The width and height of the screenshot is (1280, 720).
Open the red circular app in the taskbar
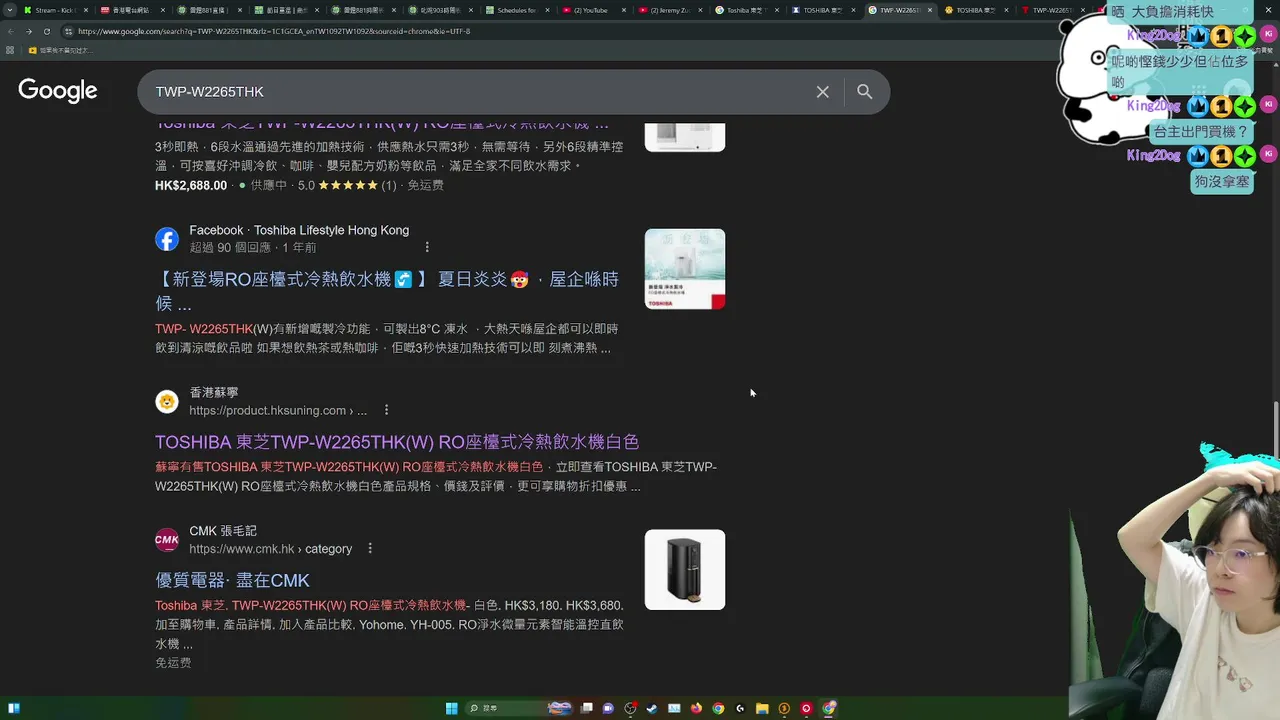(806, 709)
